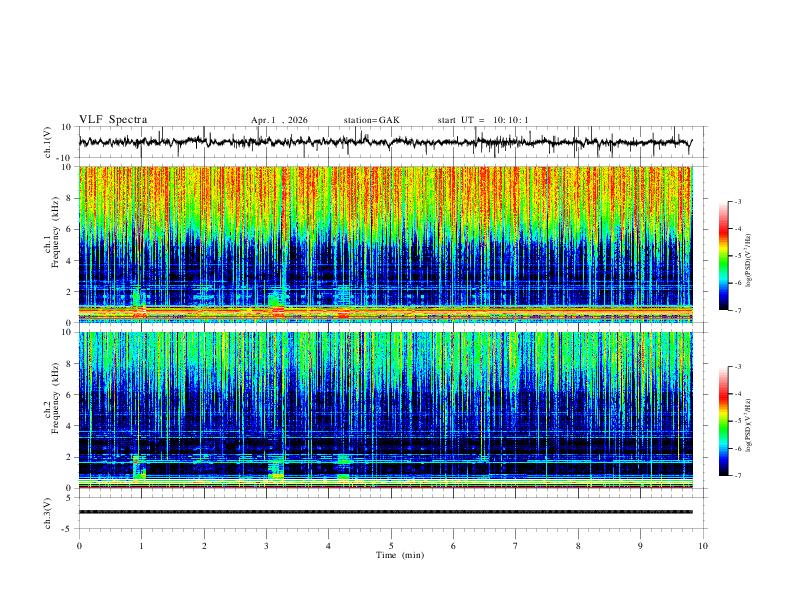This screenshot has height=612, width=792.
Task: Click the "ch.1(V)" waveform axis label
Action: click(x=48, y=142)
